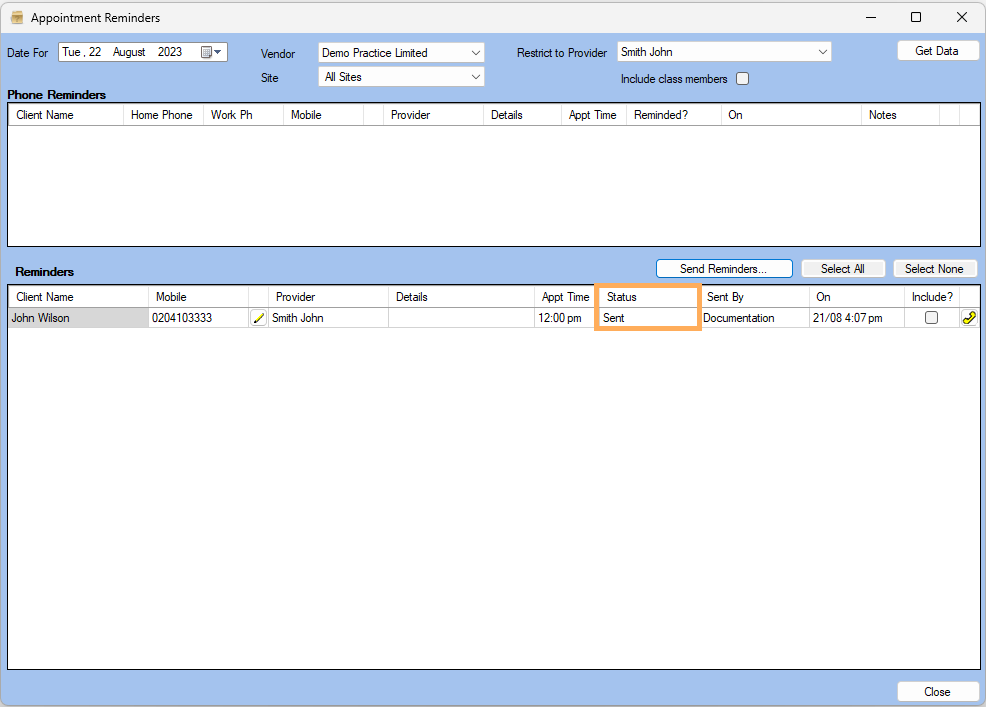This screenshot has width=986, height=707.
Task: Click the day 22 in the Date For field
Action: tap(95, 52)
